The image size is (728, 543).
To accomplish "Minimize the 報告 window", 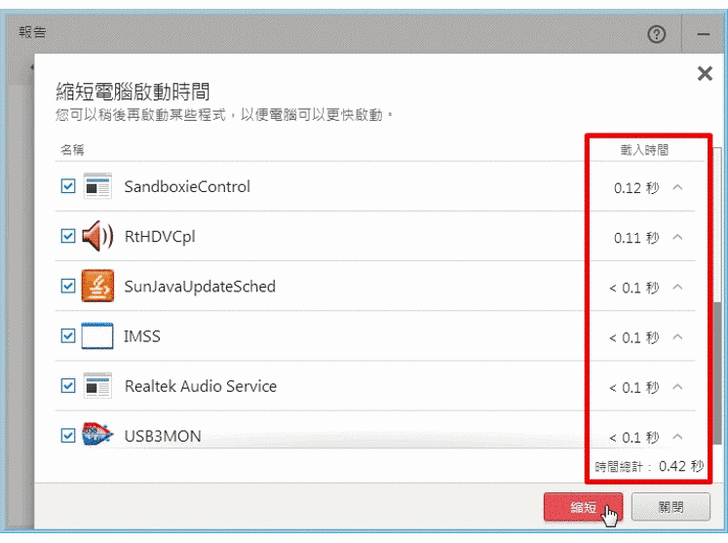I will click(x=704, y=34).
